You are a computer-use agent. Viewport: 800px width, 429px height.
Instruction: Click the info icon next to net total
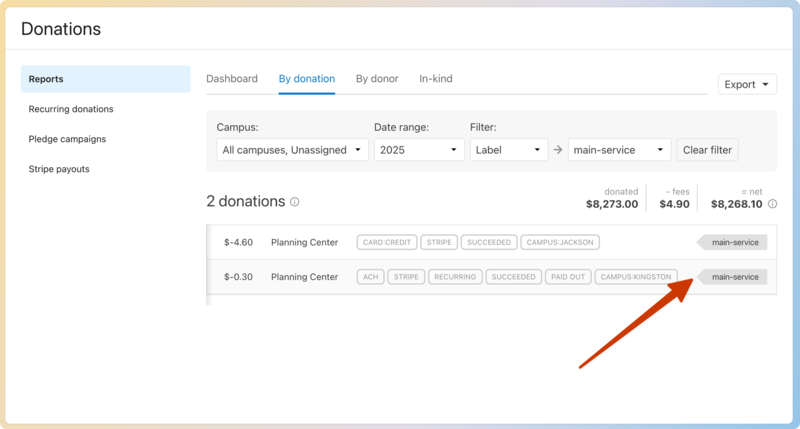[772, 204]
